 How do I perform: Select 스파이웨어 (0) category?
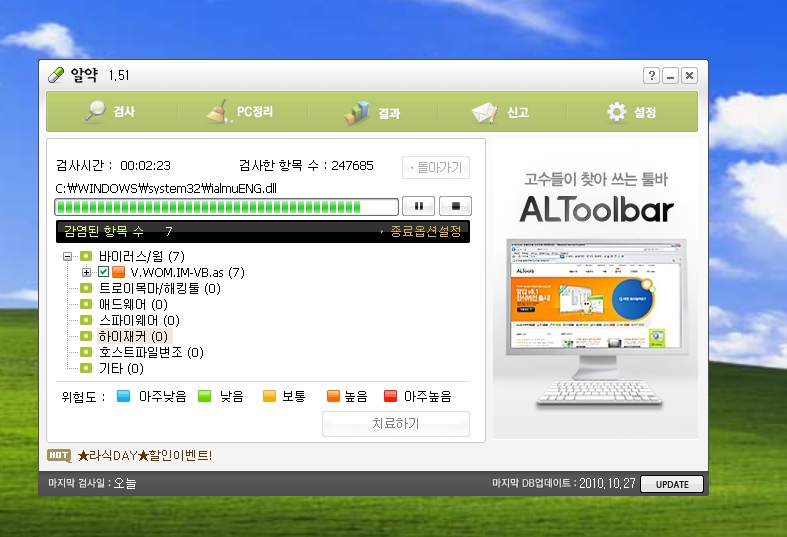coord(139,321)
